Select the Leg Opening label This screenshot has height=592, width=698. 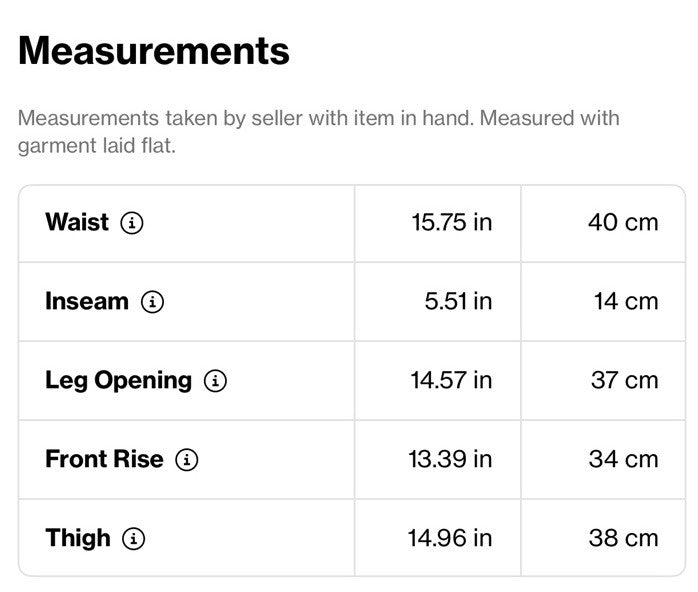click(x=118, y=381)
